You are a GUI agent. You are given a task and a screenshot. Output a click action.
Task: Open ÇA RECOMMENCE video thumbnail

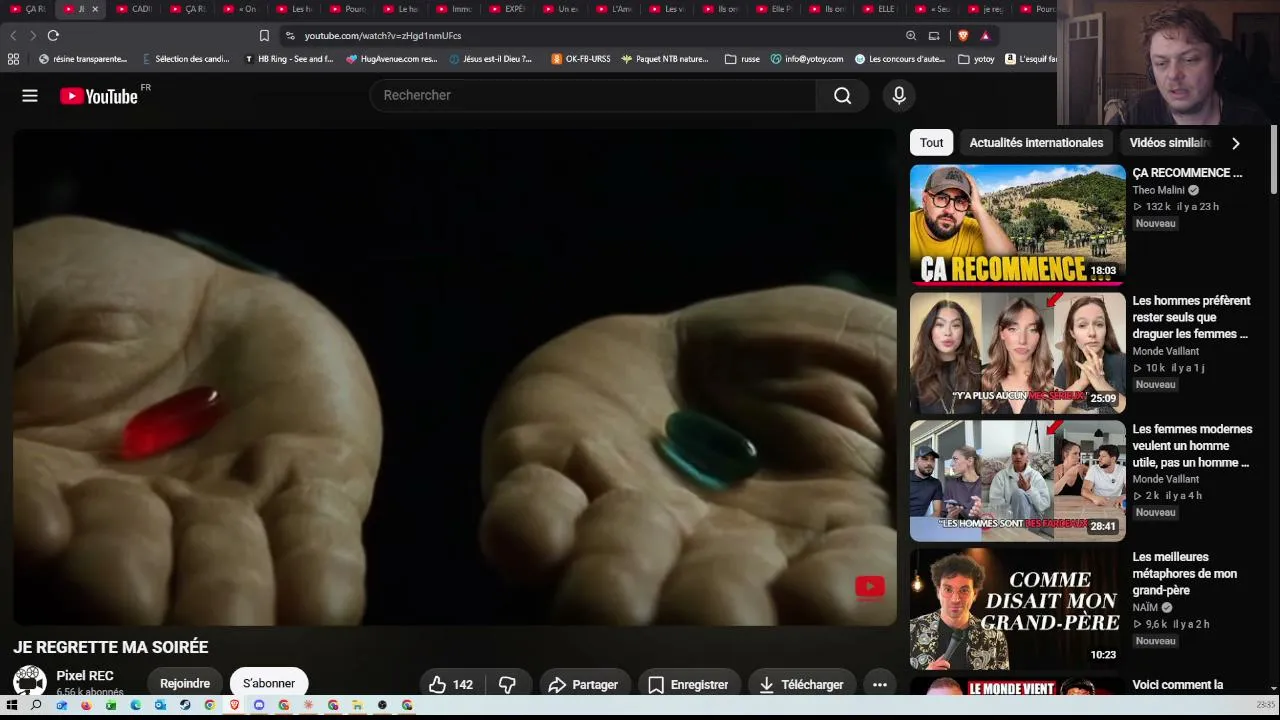(1018, 225)
